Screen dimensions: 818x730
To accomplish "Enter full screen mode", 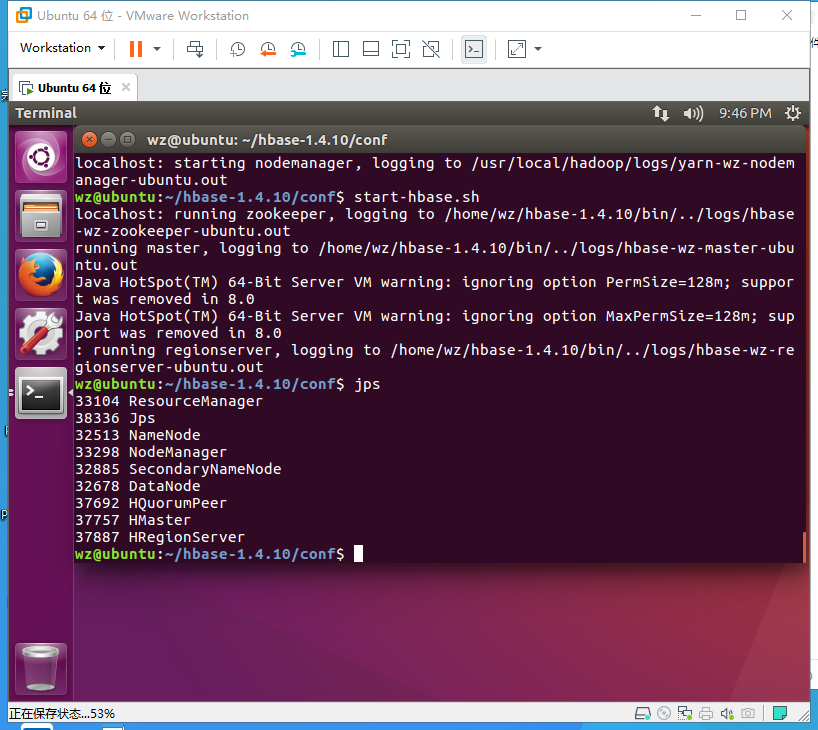I will (x=401, y=49).
